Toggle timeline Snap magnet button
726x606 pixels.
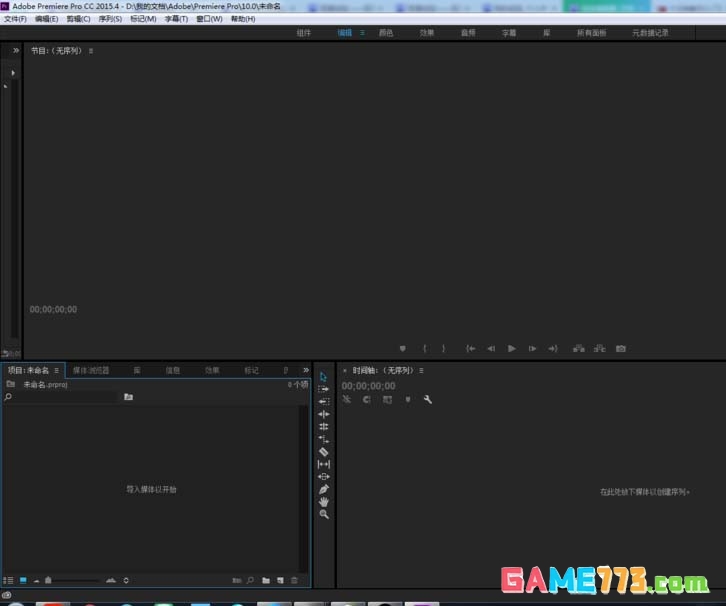pyautogui.click(x=367, y=399)
